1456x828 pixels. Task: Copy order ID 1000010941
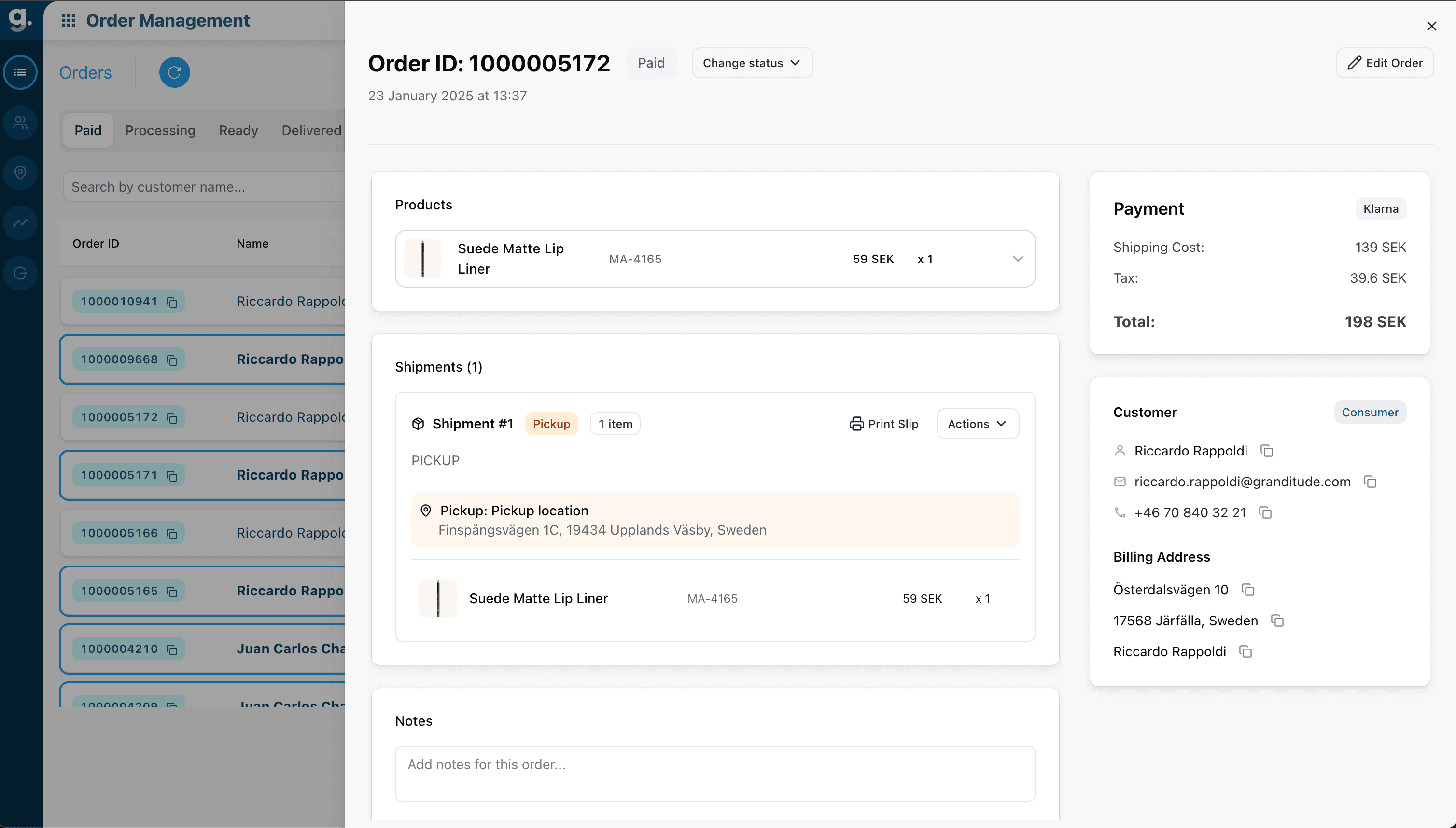click(x=172, y=302)
